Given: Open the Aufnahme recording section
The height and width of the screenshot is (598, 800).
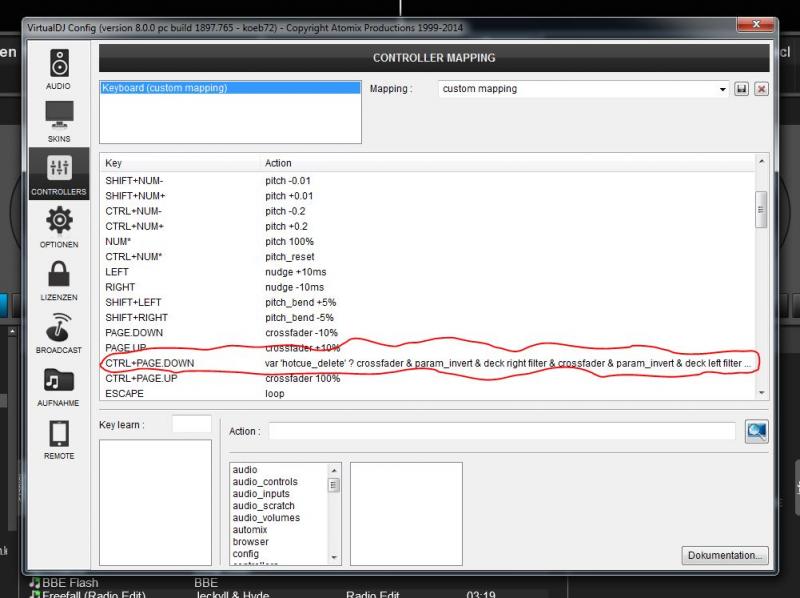Looking at the screenshot, I should pyautogui.click(x=59, y=386).
